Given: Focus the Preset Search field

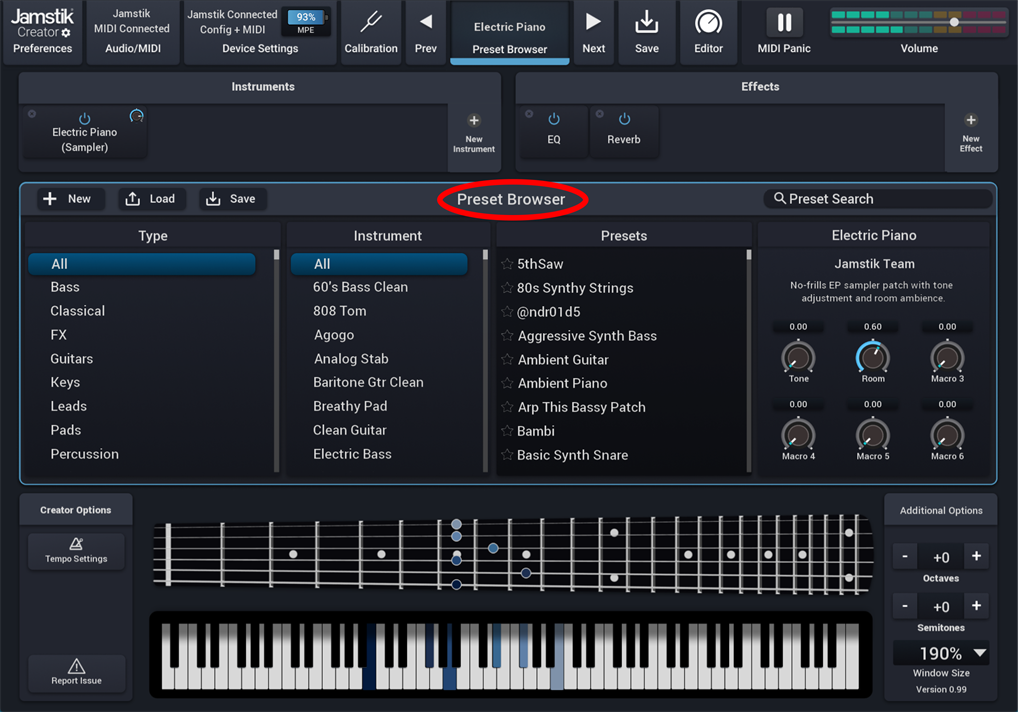Looking at the screenshot, I should pos(878,199).
